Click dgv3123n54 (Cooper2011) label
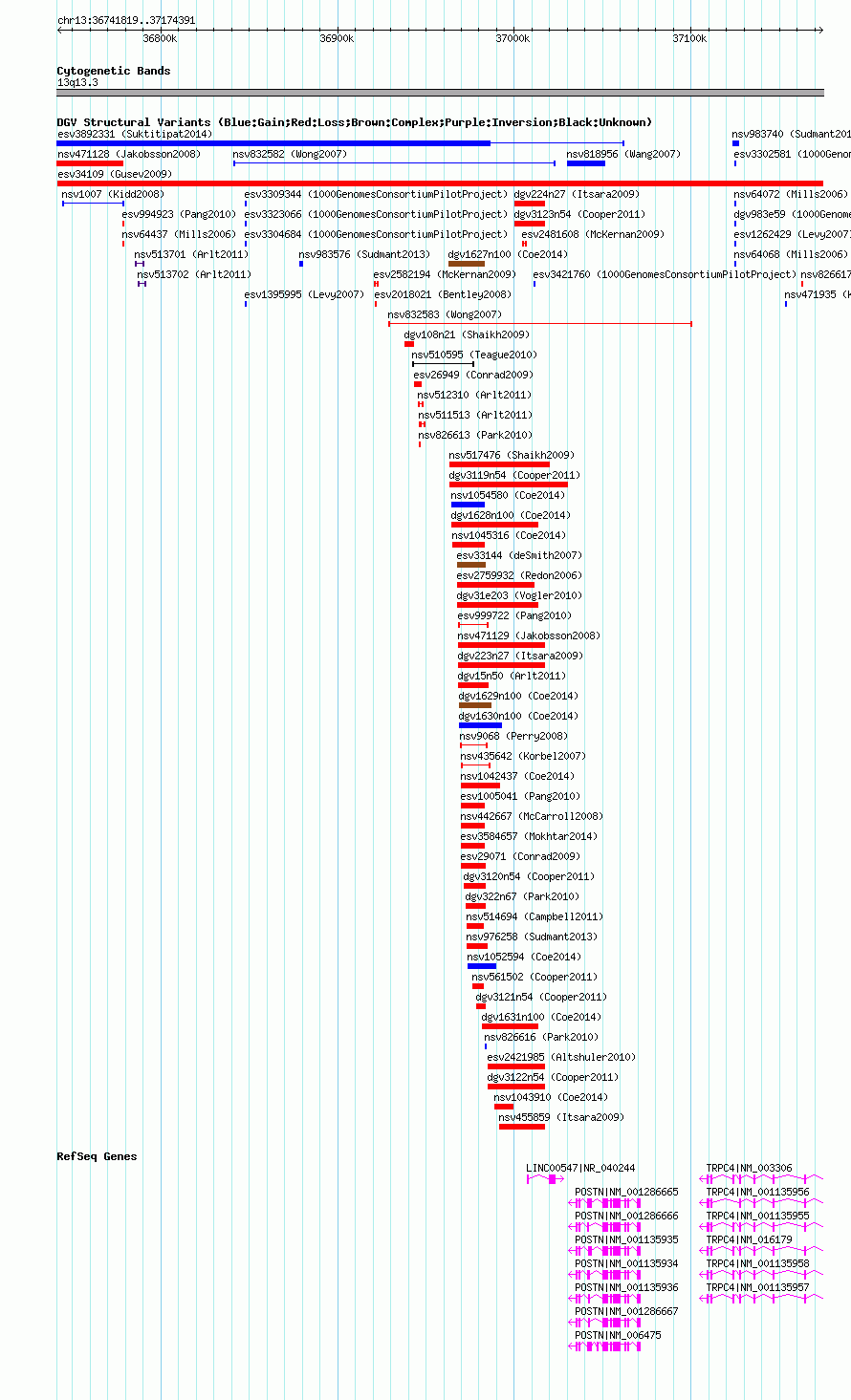This screenshot has height=1400, width=851. [x=579, y=215]
